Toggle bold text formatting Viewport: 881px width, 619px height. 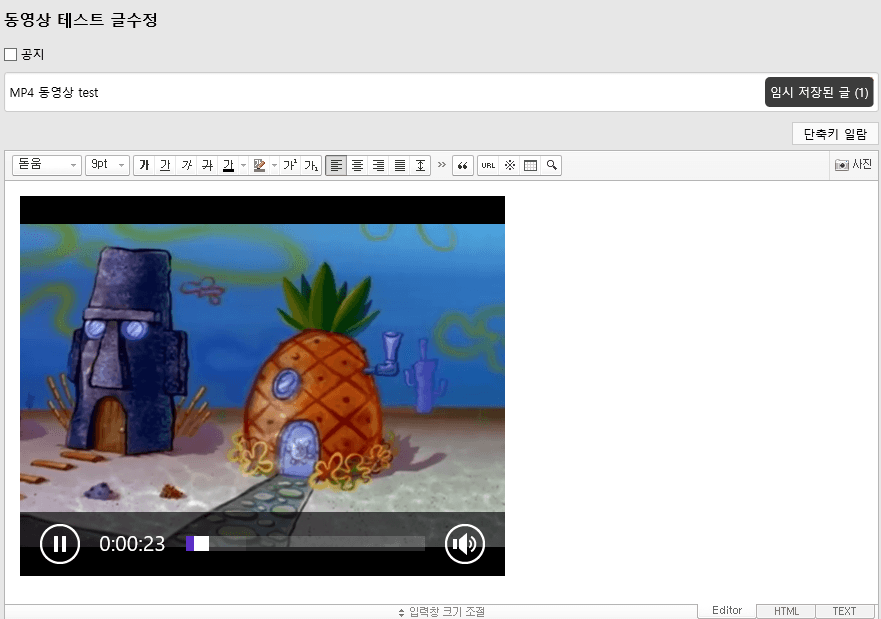point(144,165)
